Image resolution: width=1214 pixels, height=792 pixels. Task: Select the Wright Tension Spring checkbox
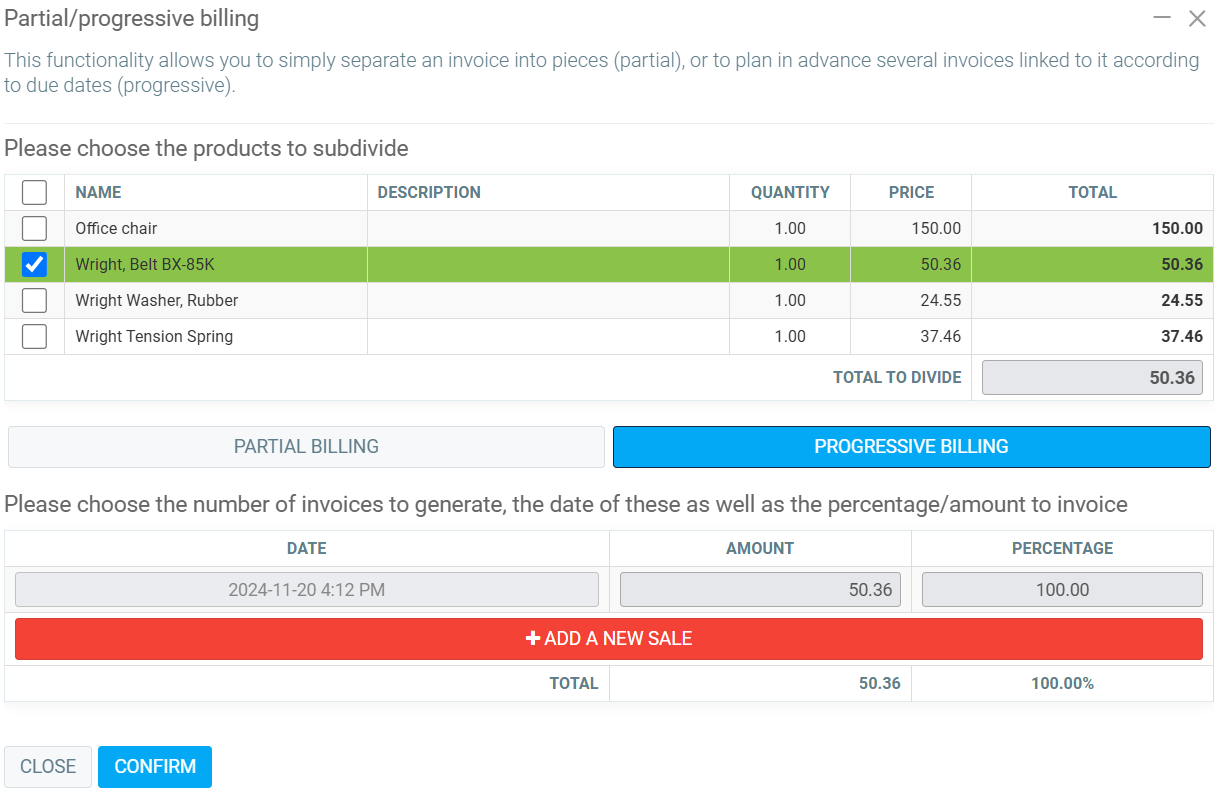[x=34, y=336]
